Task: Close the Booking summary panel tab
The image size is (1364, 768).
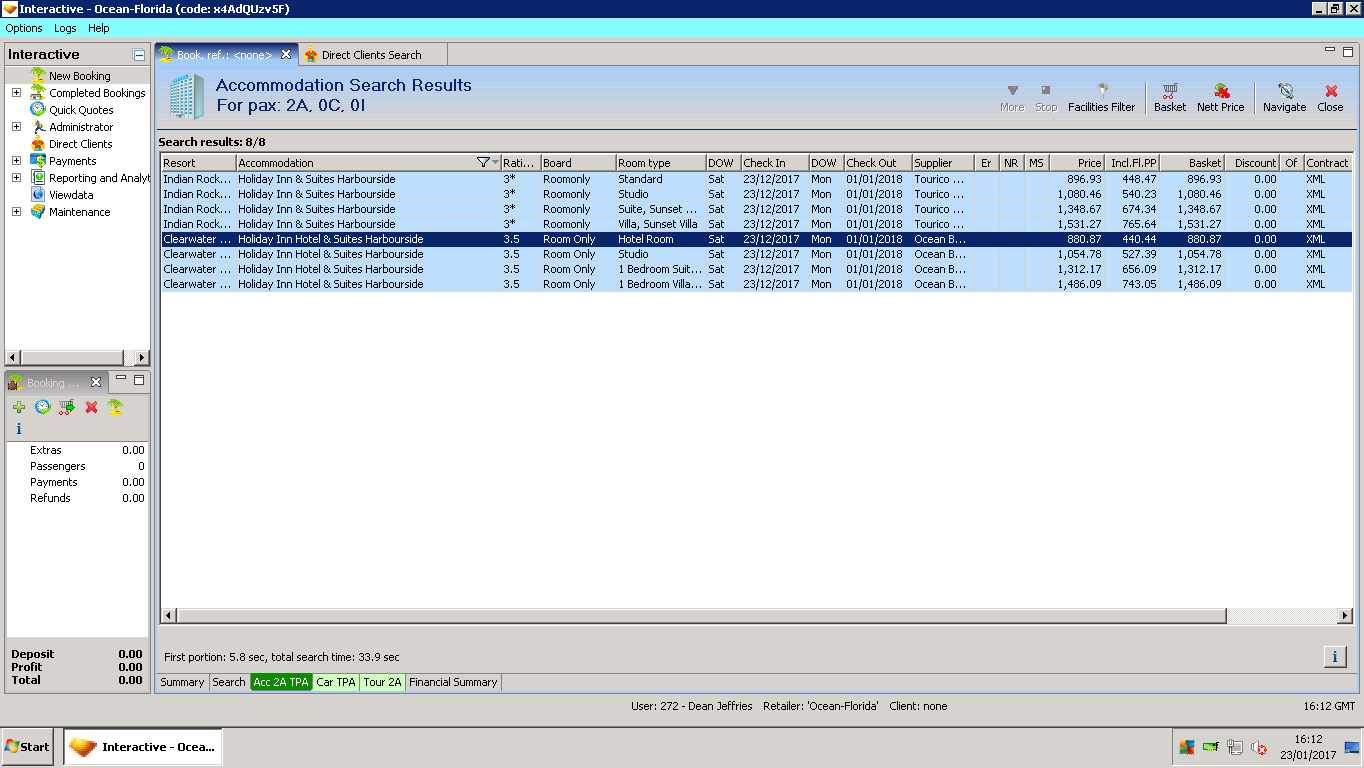Action: (x=96, y=382)
